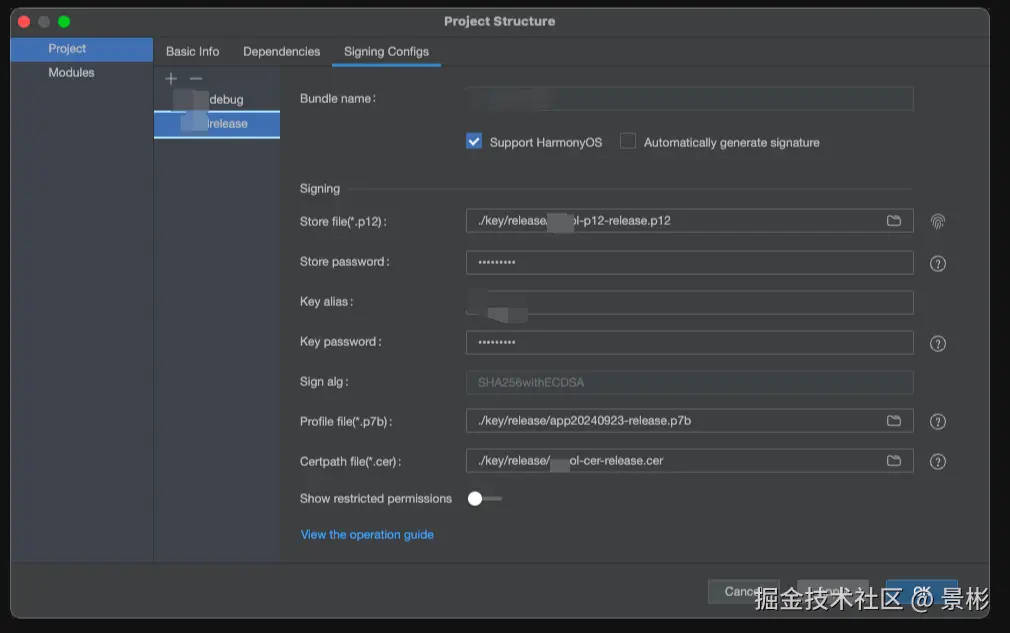The image size is (1010, 633).
Task: Click the fingerprint icon next to Store file
Action: [x=938, y=221]
